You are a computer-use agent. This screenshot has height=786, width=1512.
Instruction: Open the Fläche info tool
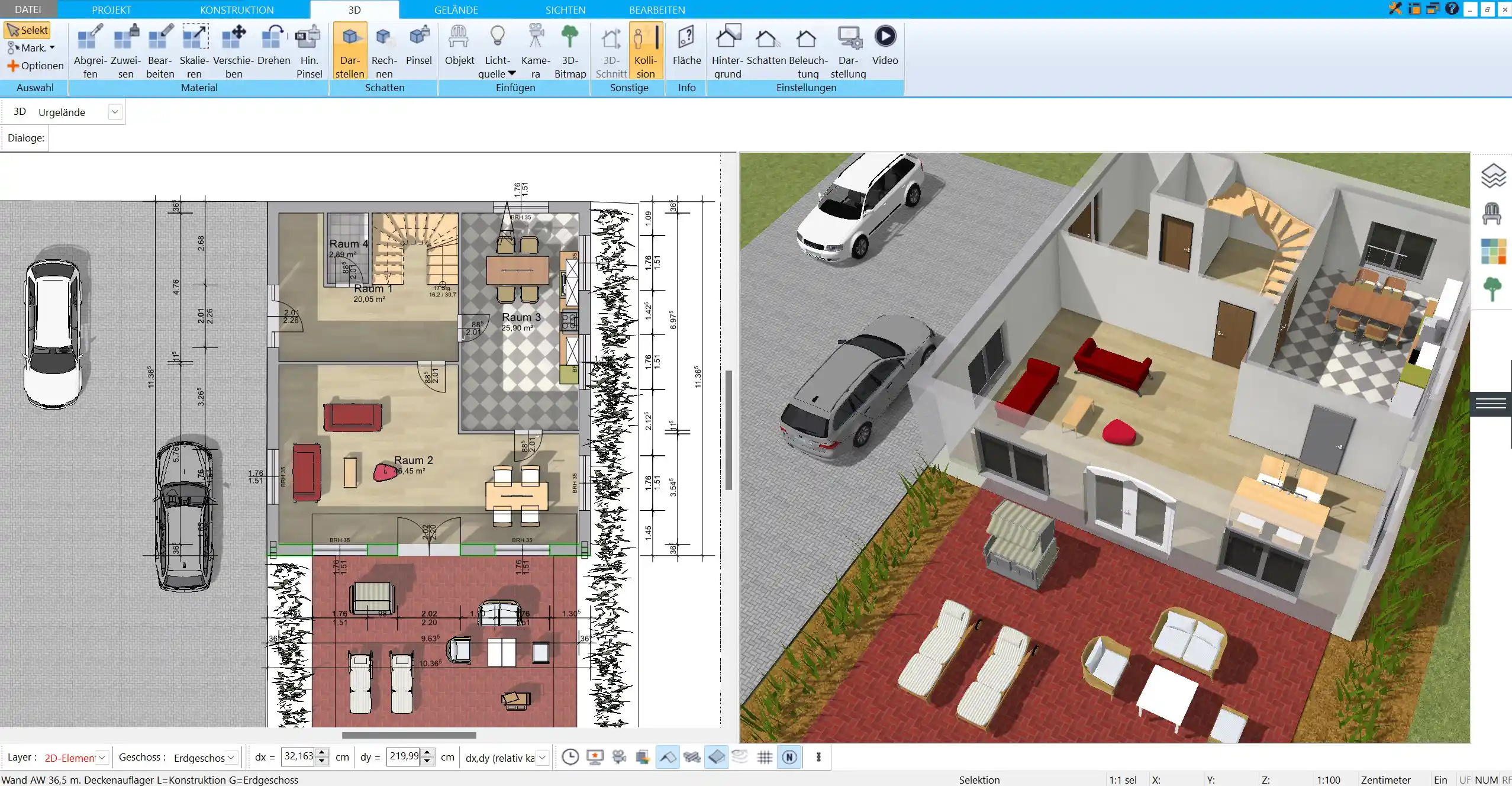(x=686, y=45)
